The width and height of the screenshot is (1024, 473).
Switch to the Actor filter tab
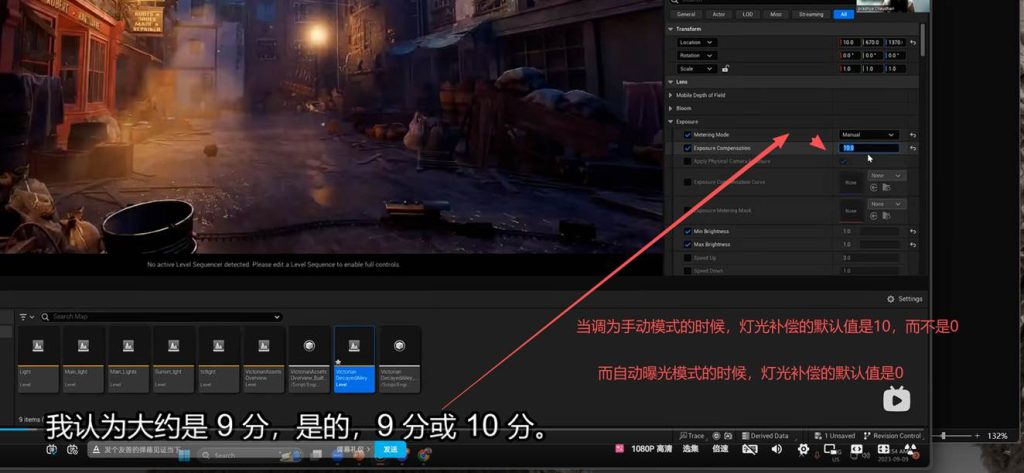(x=718, y=15)
